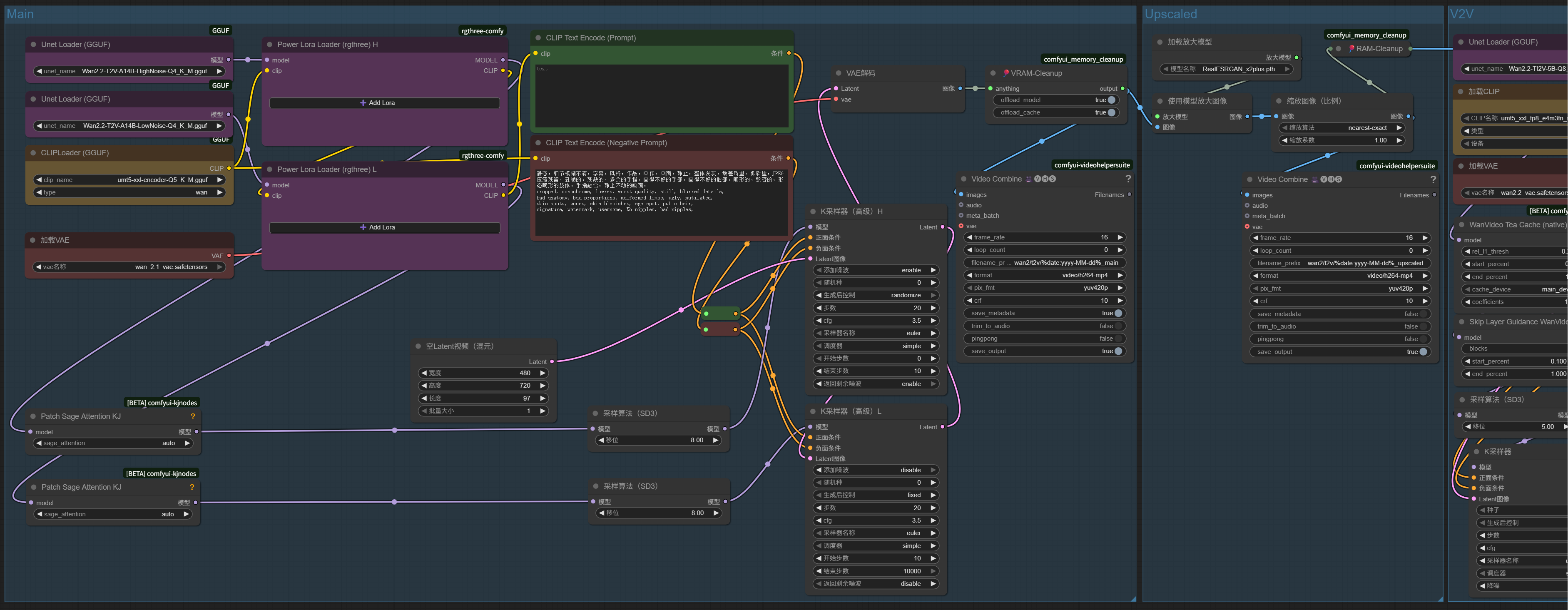Collapse the Power Lora Loader (rgthree) H node
The height and width of the screenshot is (610, 1568).
tap(270, 45)
